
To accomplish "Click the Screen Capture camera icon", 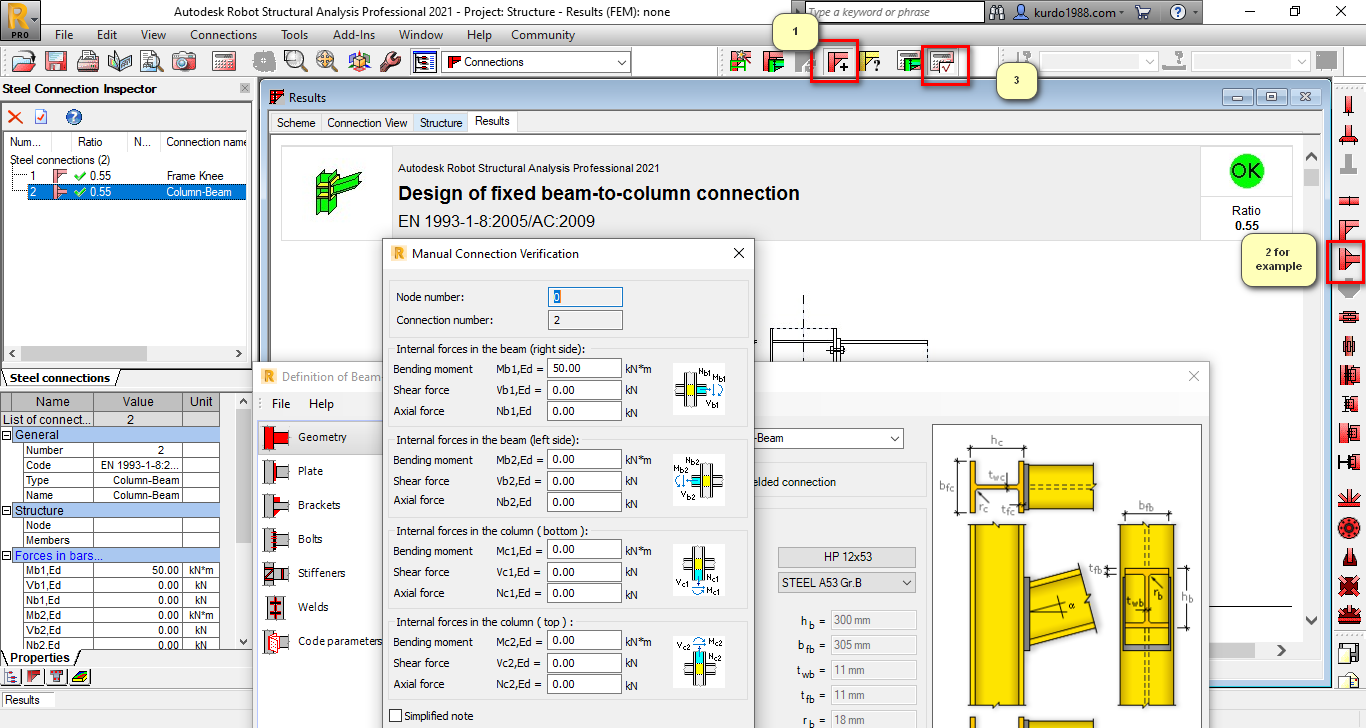I will [x=184, y=61].
